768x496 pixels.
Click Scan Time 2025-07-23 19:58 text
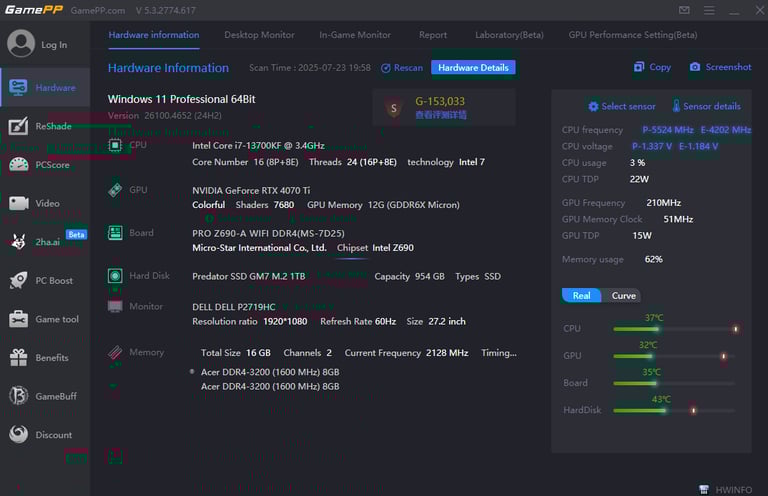310,68
